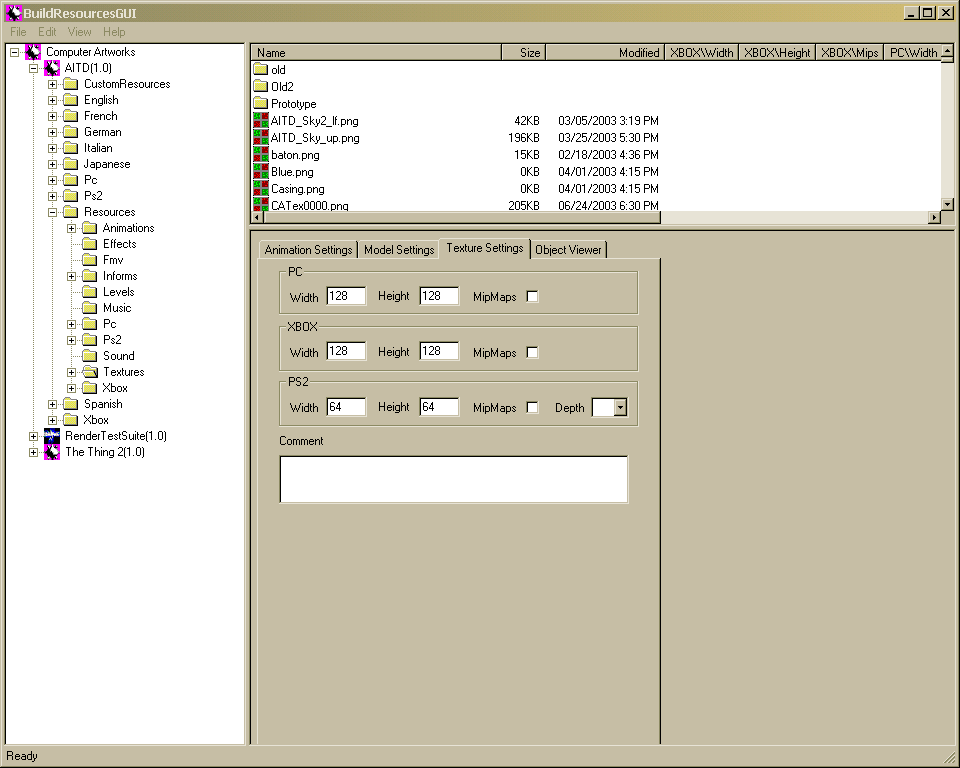The height and width of the screenshot is (768, 960).
Task: Click the Size column header
Action: (523, 53)
